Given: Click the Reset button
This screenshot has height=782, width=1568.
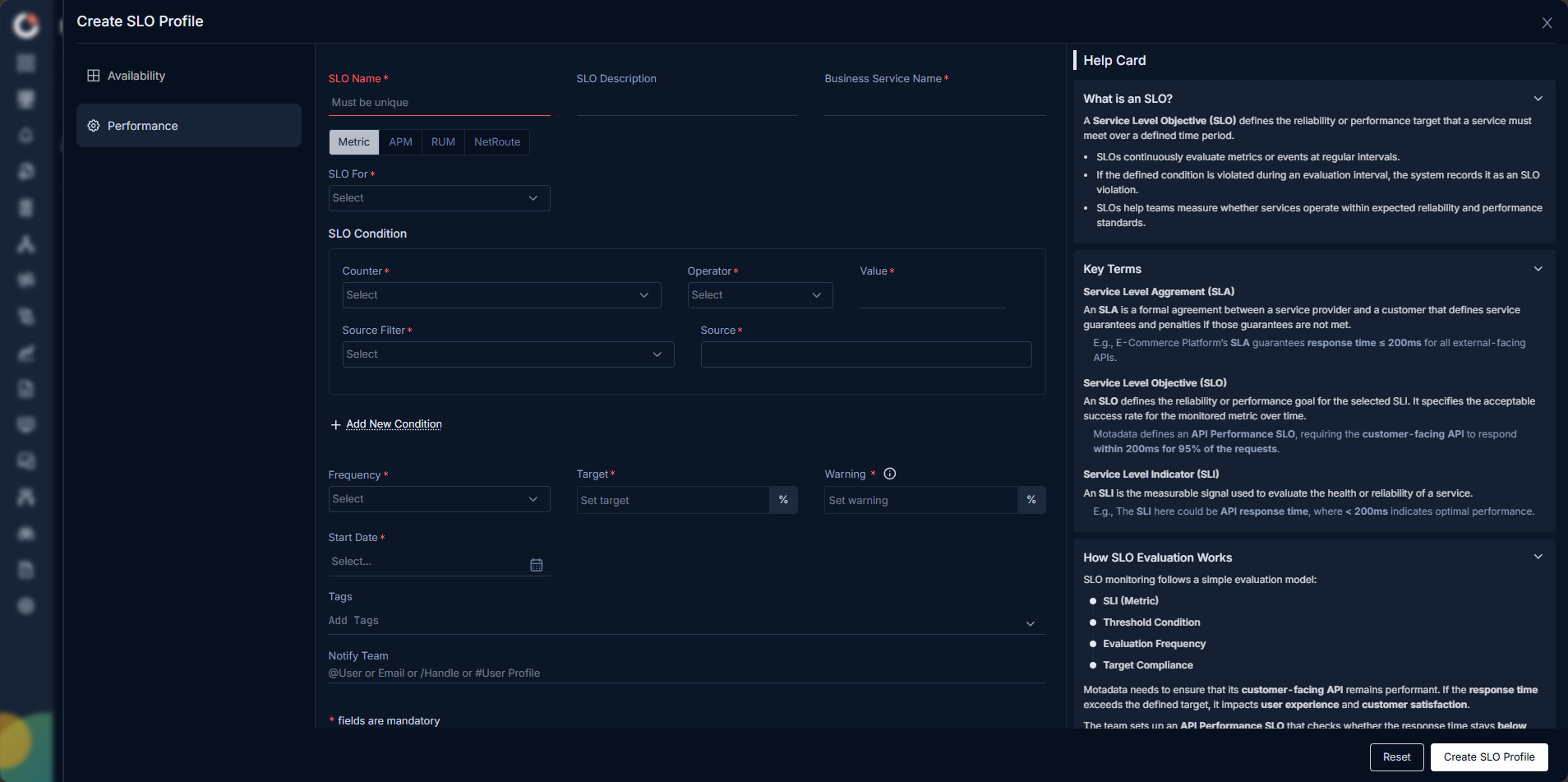Looking at the screenshot, I should coord(1396,757).
